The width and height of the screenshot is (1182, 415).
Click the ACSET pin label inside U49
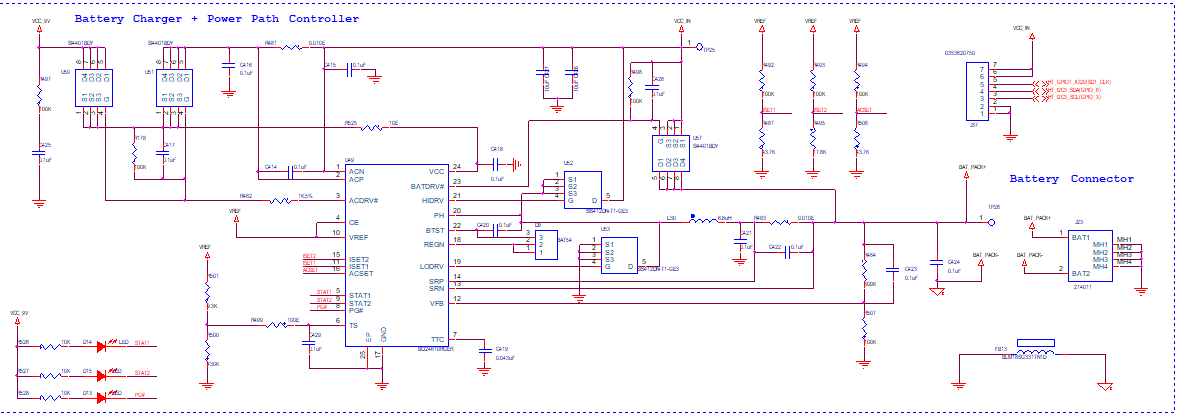pos(363,274)
